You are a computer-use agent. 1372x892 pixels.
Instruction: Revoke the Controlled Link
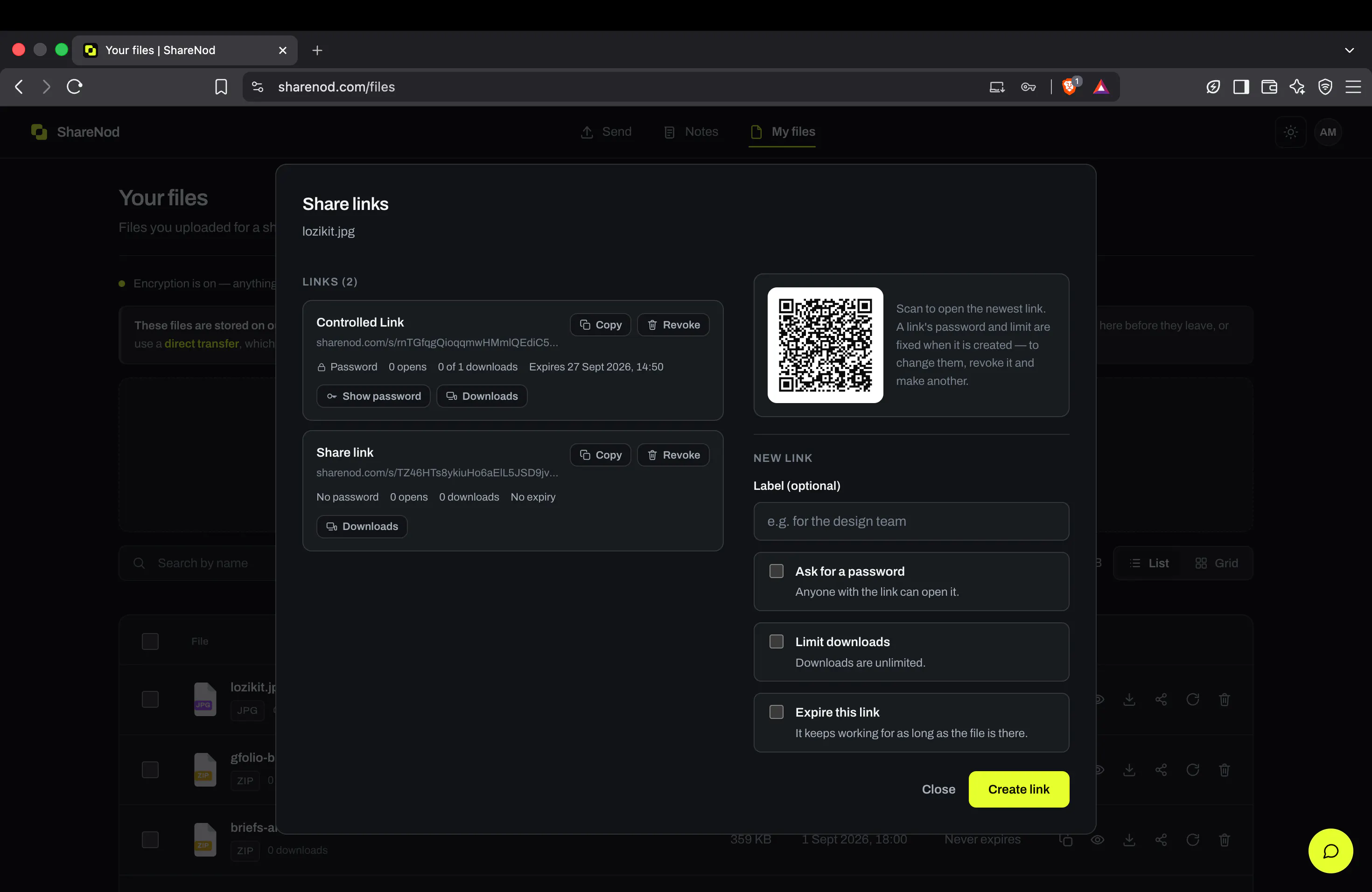pos(673,324)
